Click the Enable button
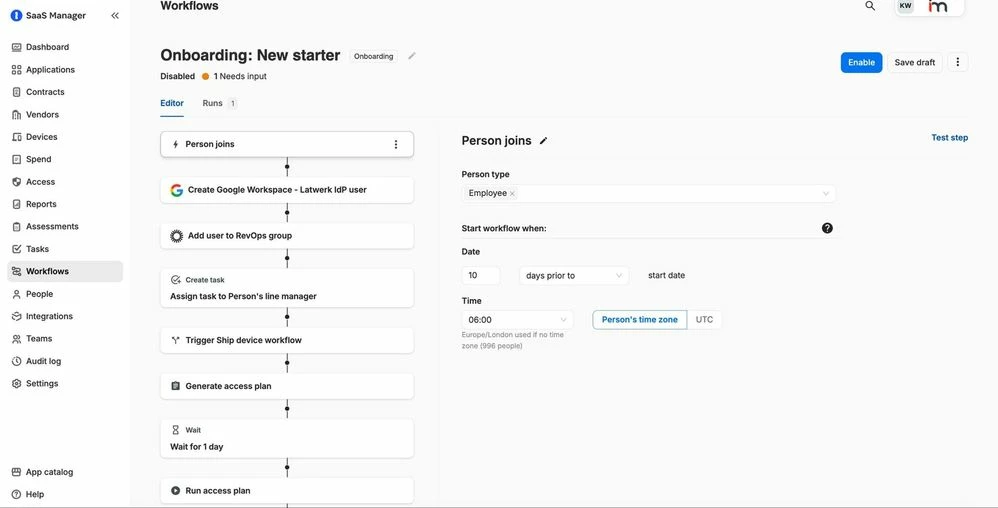 [x=861, y=62]
